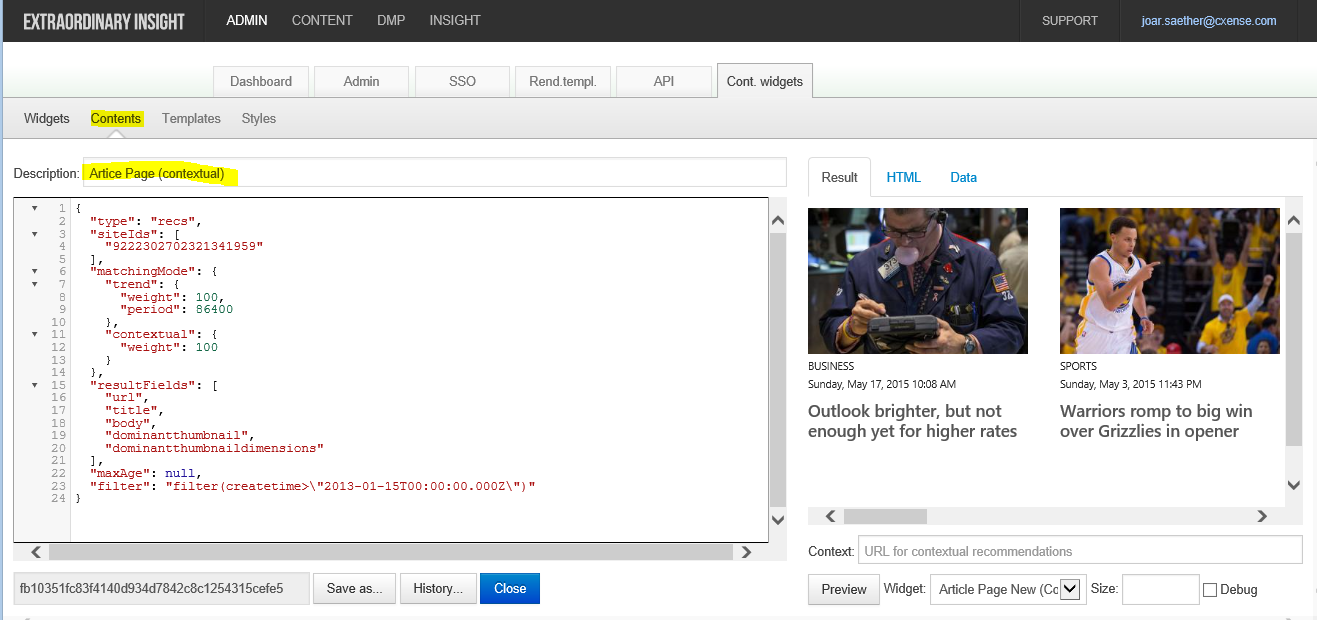Open the History... dialog
This screenshot has height=620, width=1317.
pyautogui.click(x=438, y=588)
